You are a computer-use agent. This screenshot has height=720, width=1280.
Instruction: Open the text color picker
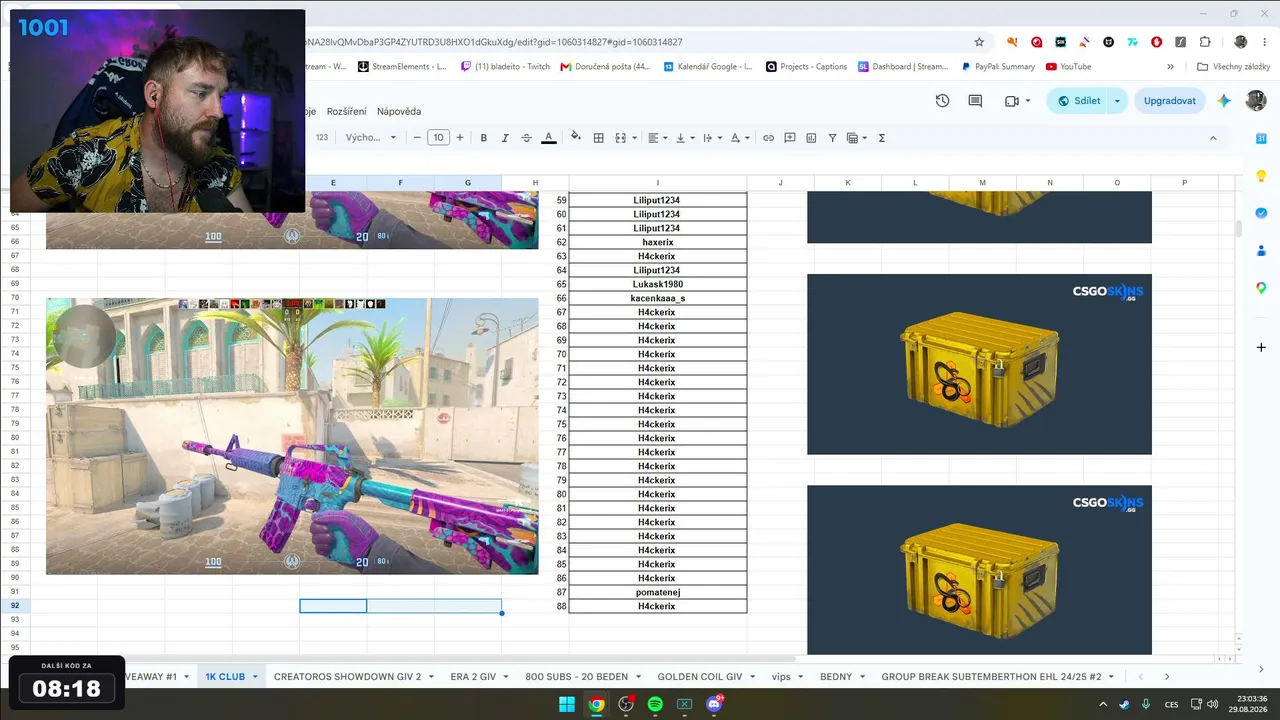548,138
